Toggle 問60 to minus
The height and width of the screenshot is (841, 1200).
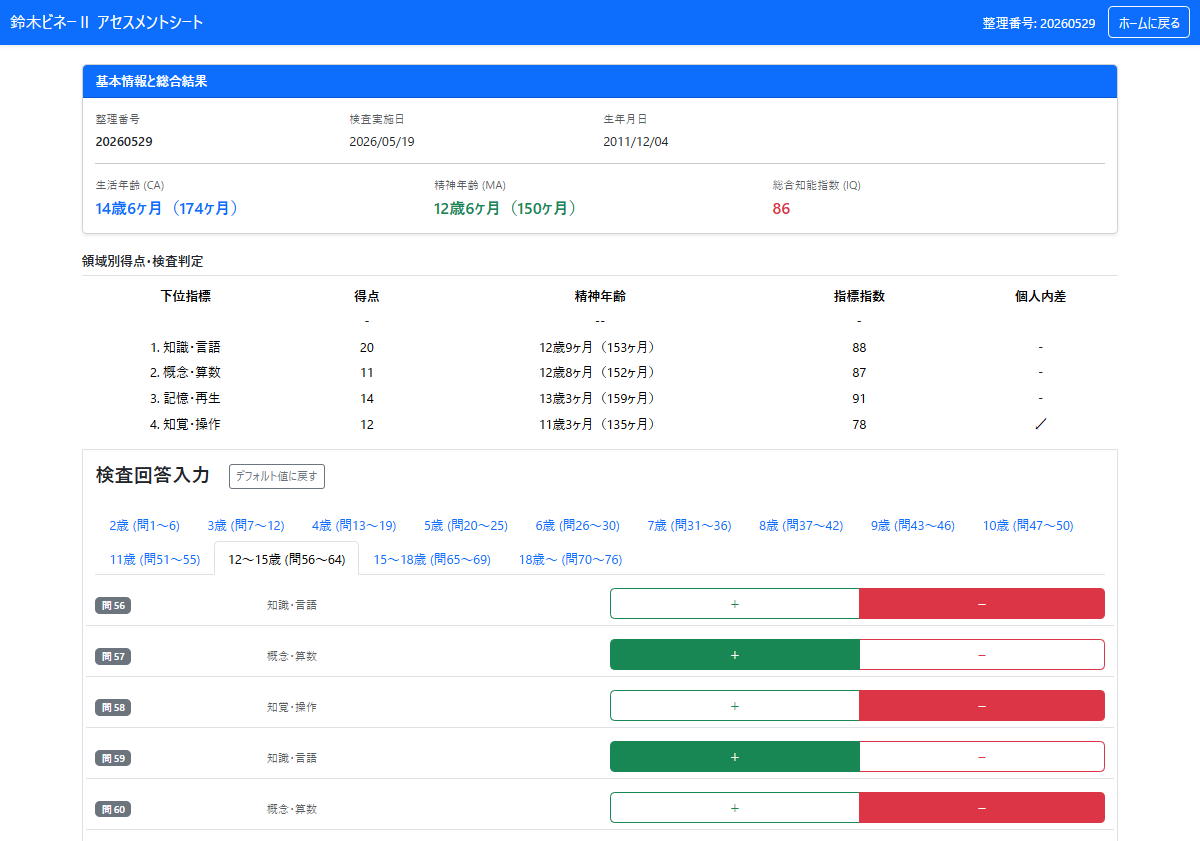(982, 808)
